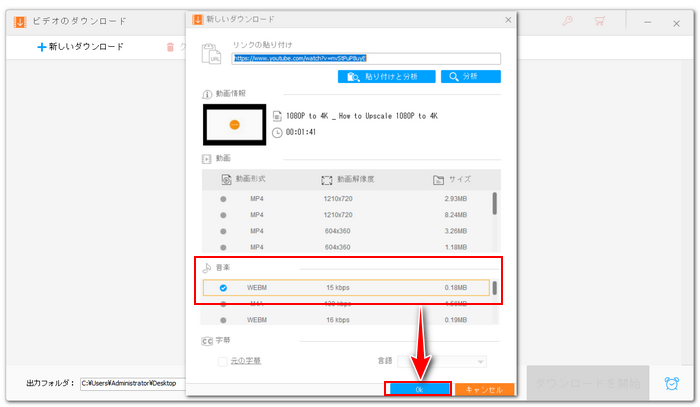Click the キャンセル button
Viewport: 700px width, 407px height.
484,389
